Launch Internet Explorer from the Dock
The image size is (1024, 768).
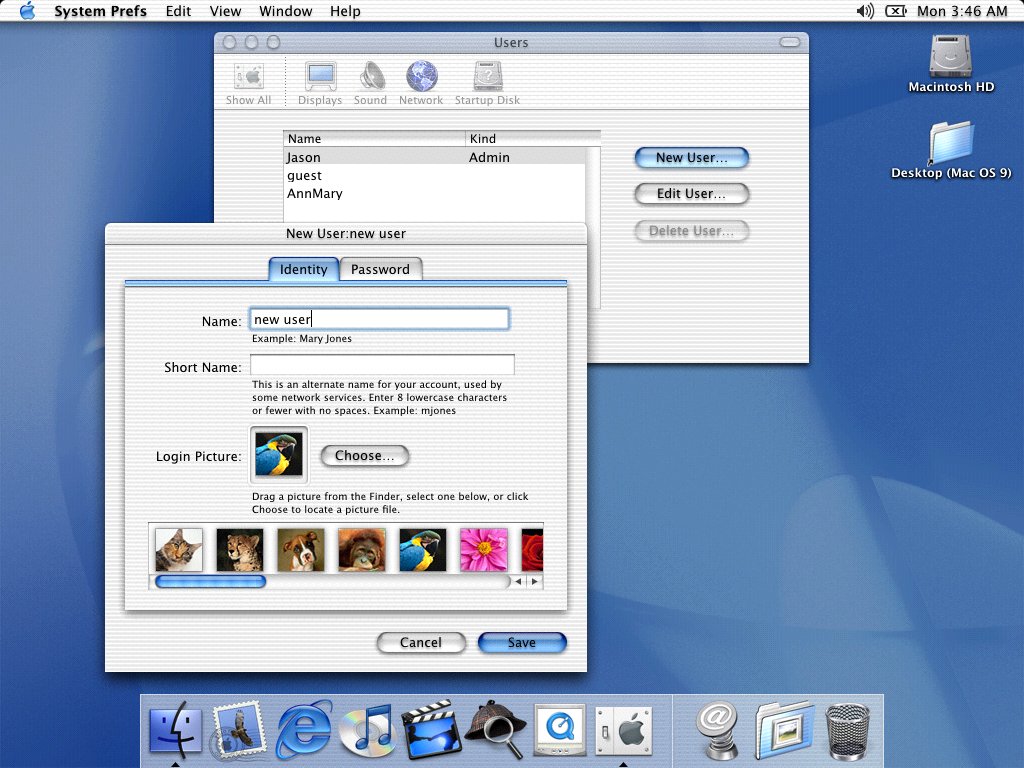pyautogui.click(x=304, y=729)
